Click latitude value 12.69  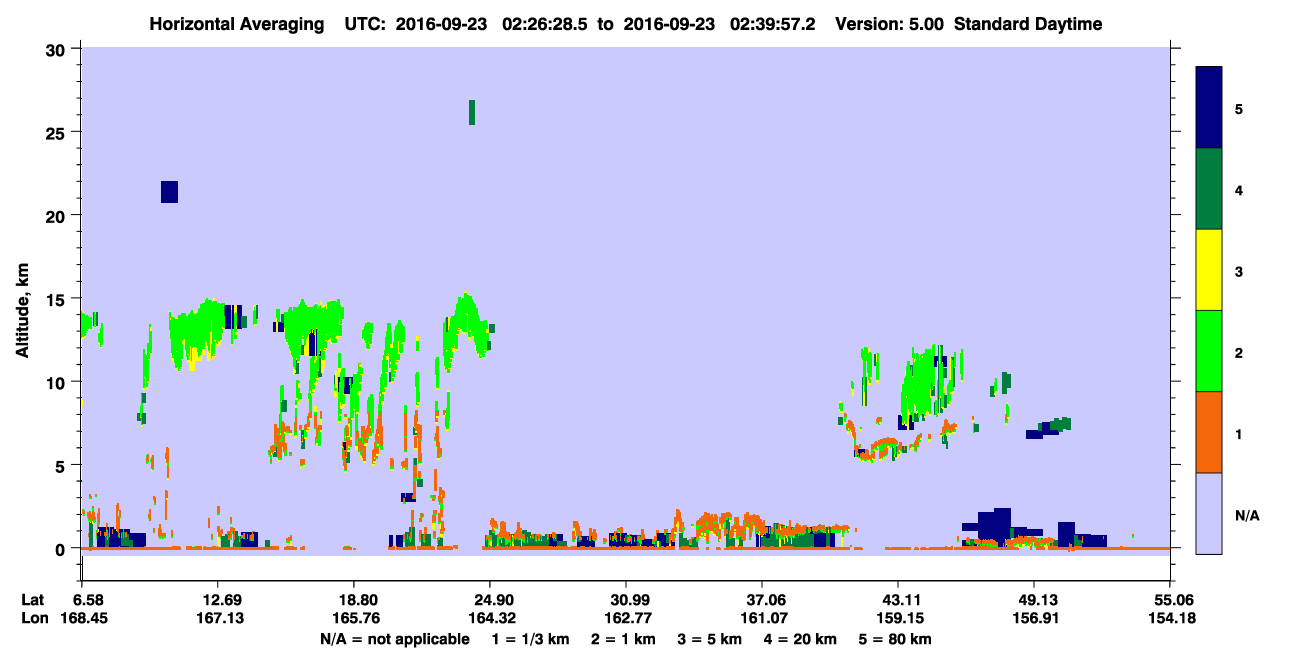tap(218, 599)
